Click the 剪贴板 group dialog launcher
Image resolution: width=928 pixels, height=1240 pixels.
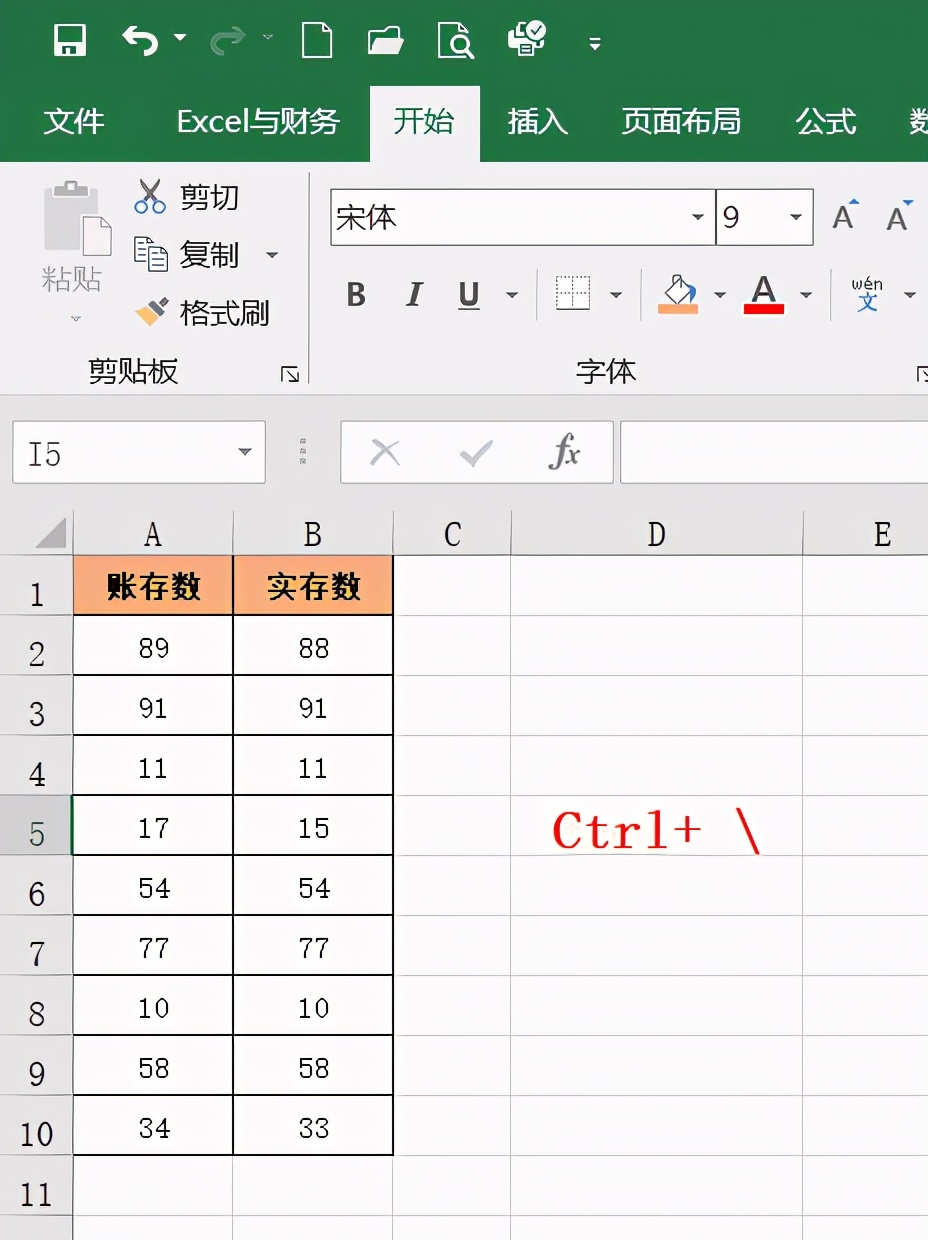click(x=290, y=373)
